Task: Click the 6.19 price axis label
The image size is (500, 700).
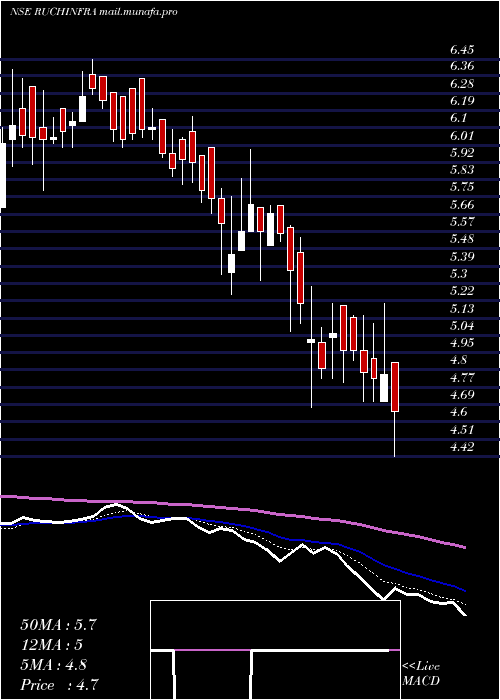Action: click(x=462, y=101)
